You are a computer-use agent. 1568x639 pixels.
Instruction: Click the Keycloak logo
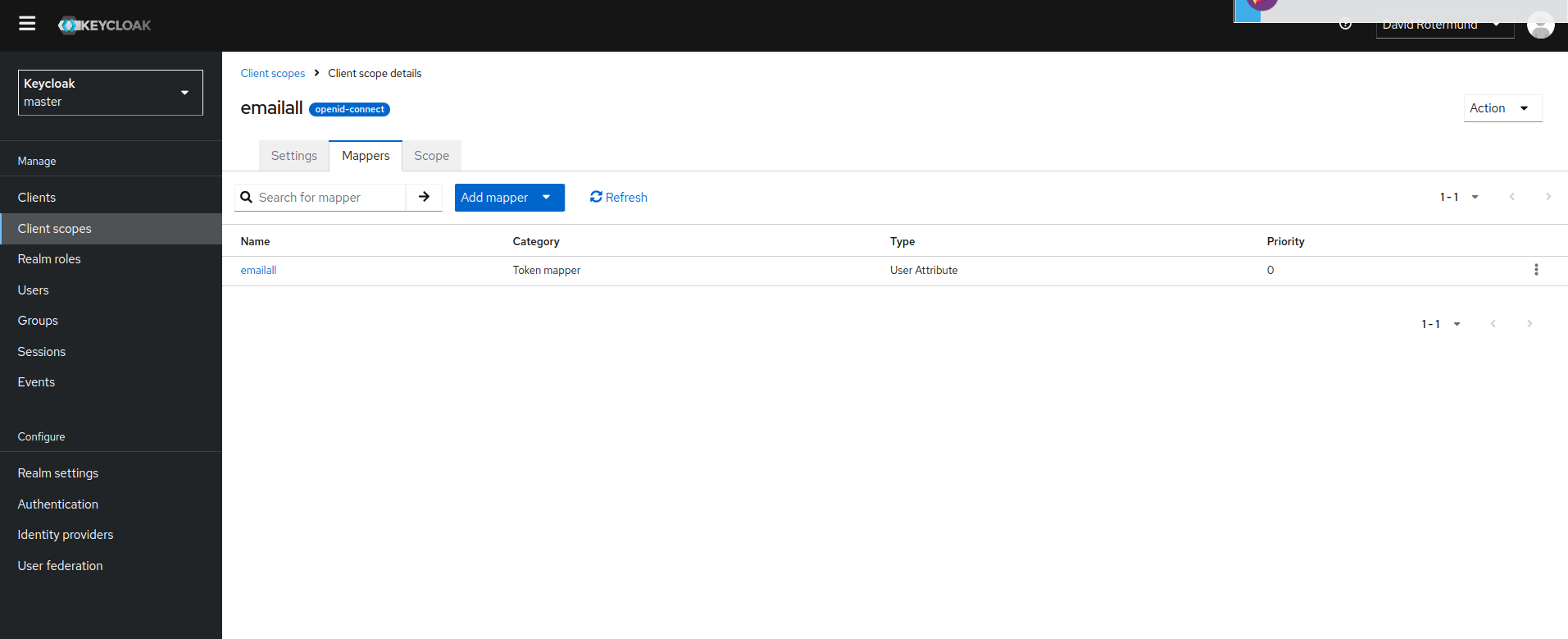coord(104,25)
